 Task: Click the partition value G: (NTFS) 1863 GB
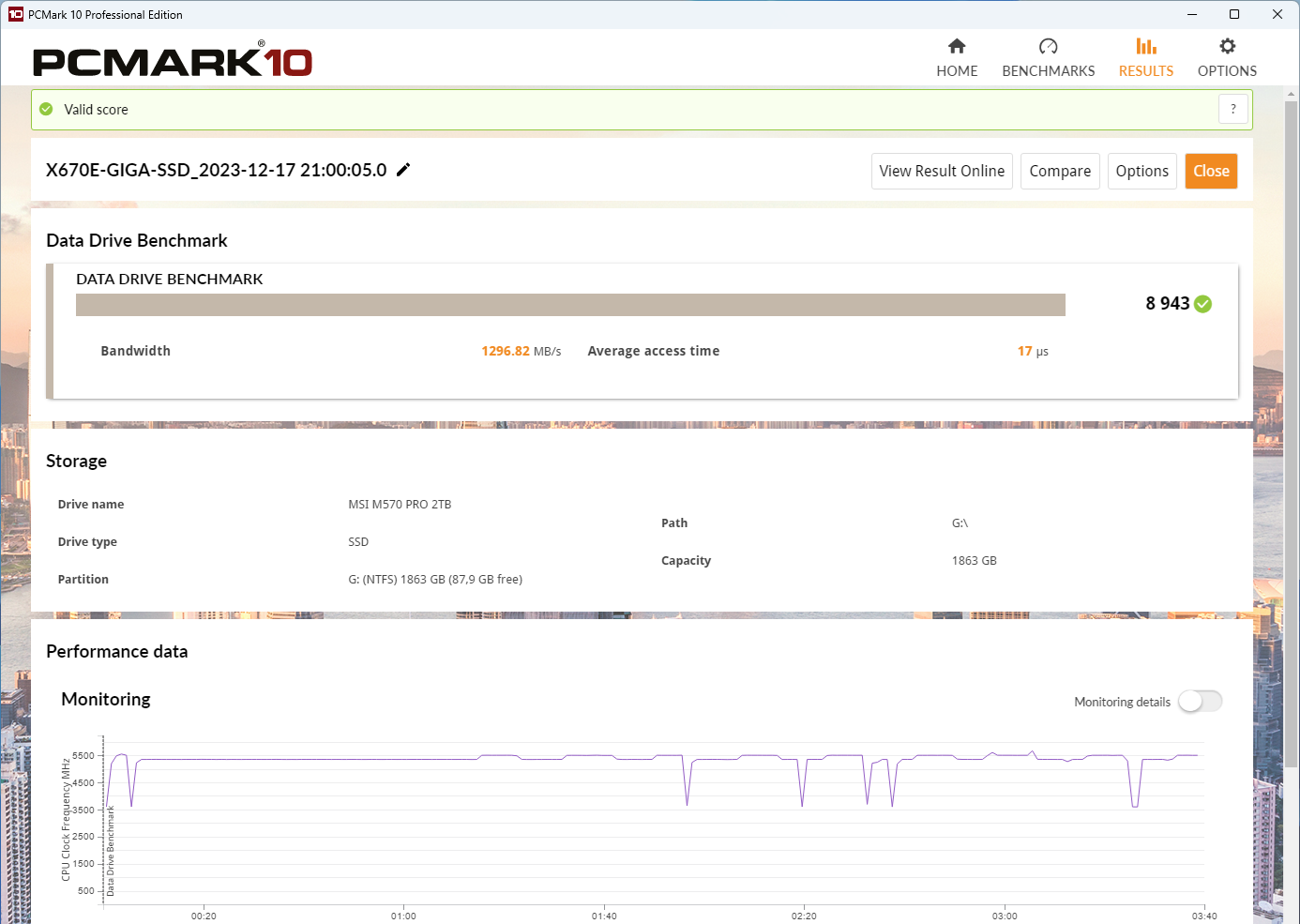click(x=435, y=579)
